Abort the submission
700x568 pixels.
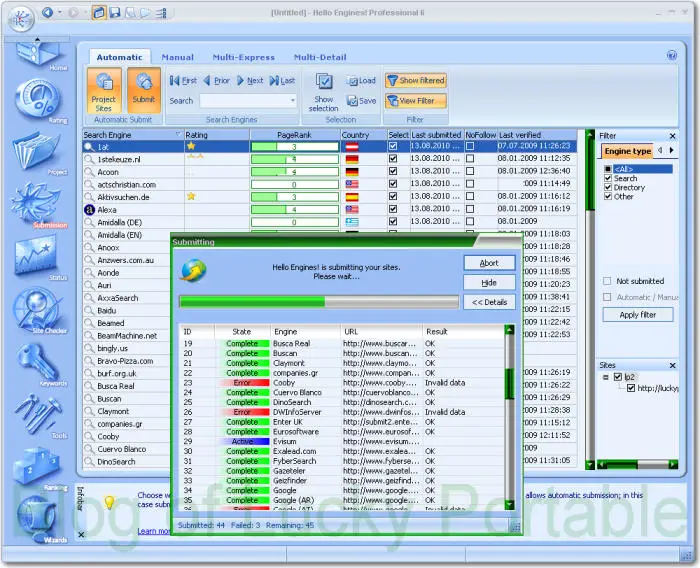489,263
